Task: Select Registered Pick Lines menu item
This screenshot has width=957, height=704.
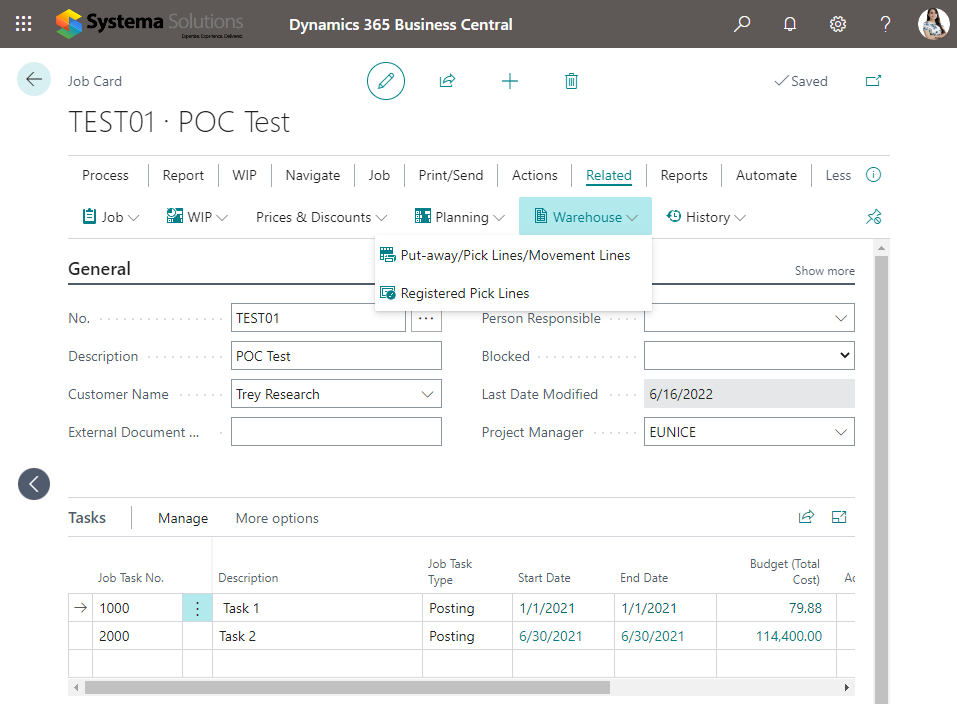Action: point(464,293)
